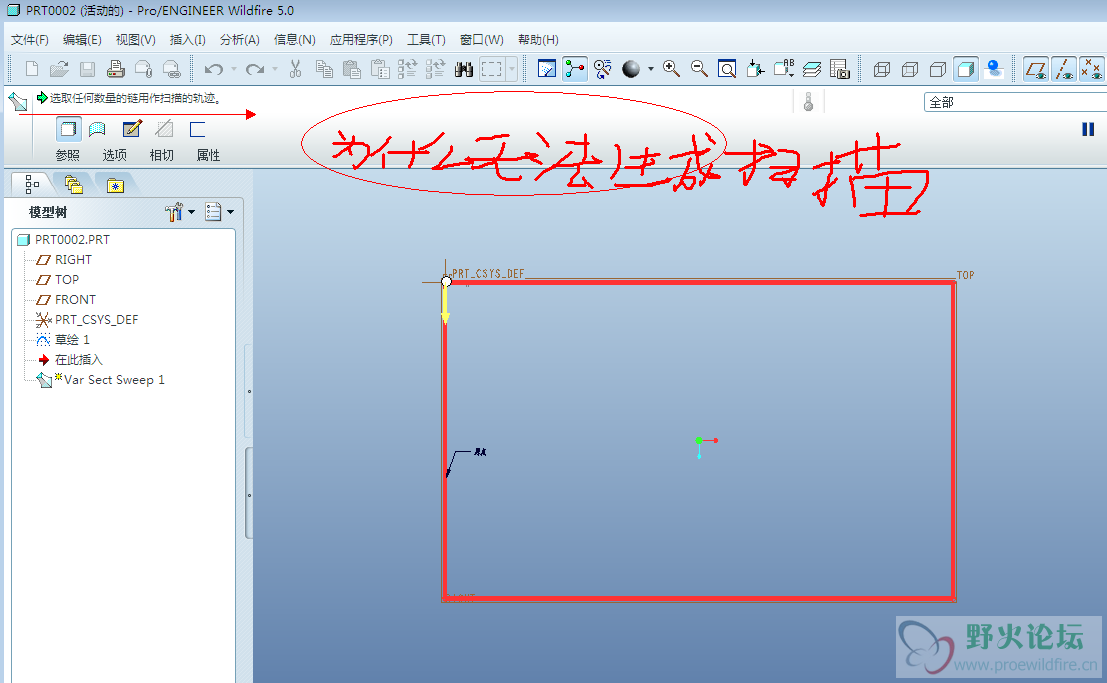Click the Reorient view icon
The width and height of the screenshot is (1107, 683).
point(755,69)
